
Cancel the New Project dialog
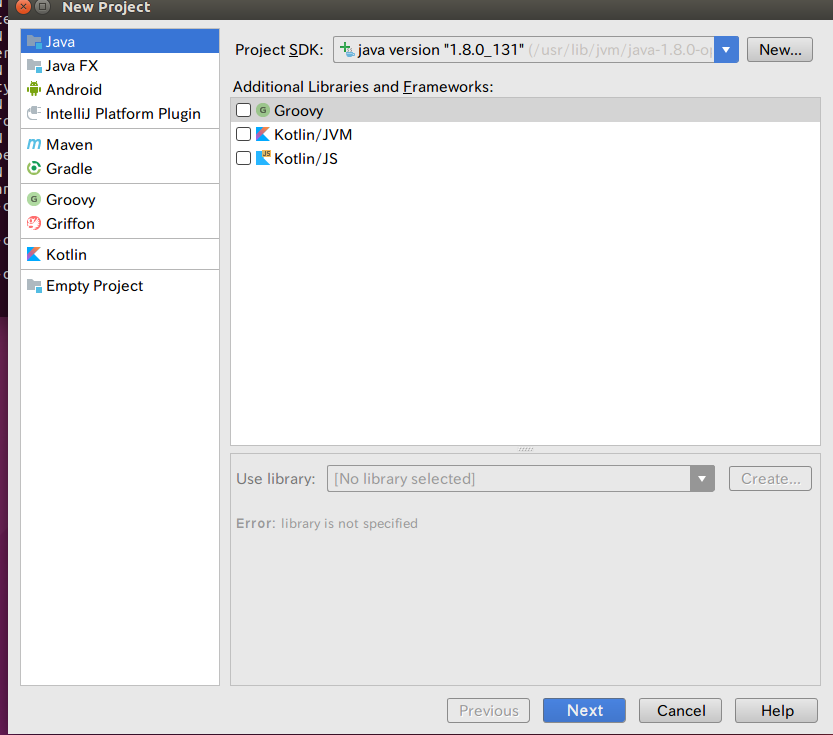[x=681, y=710]
